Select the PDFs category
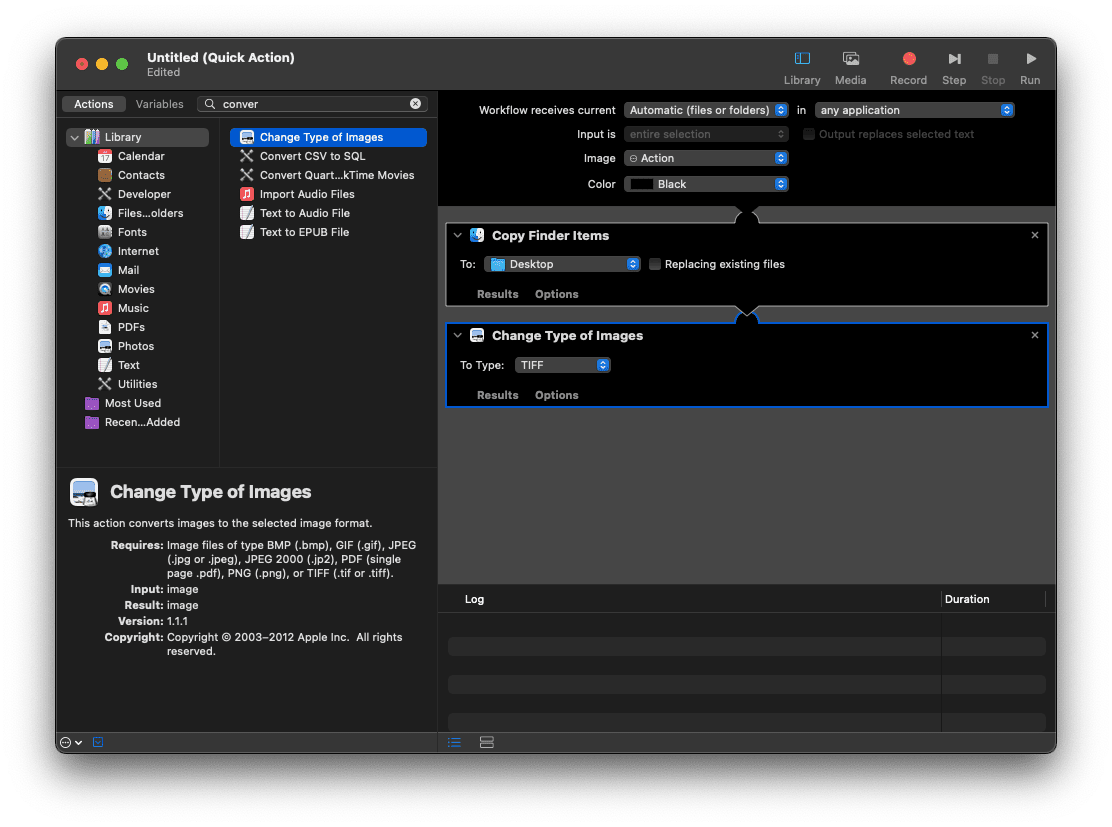The width and height of the screenshot is (1112, 827). pyautogui.click(x=130, y=327)
